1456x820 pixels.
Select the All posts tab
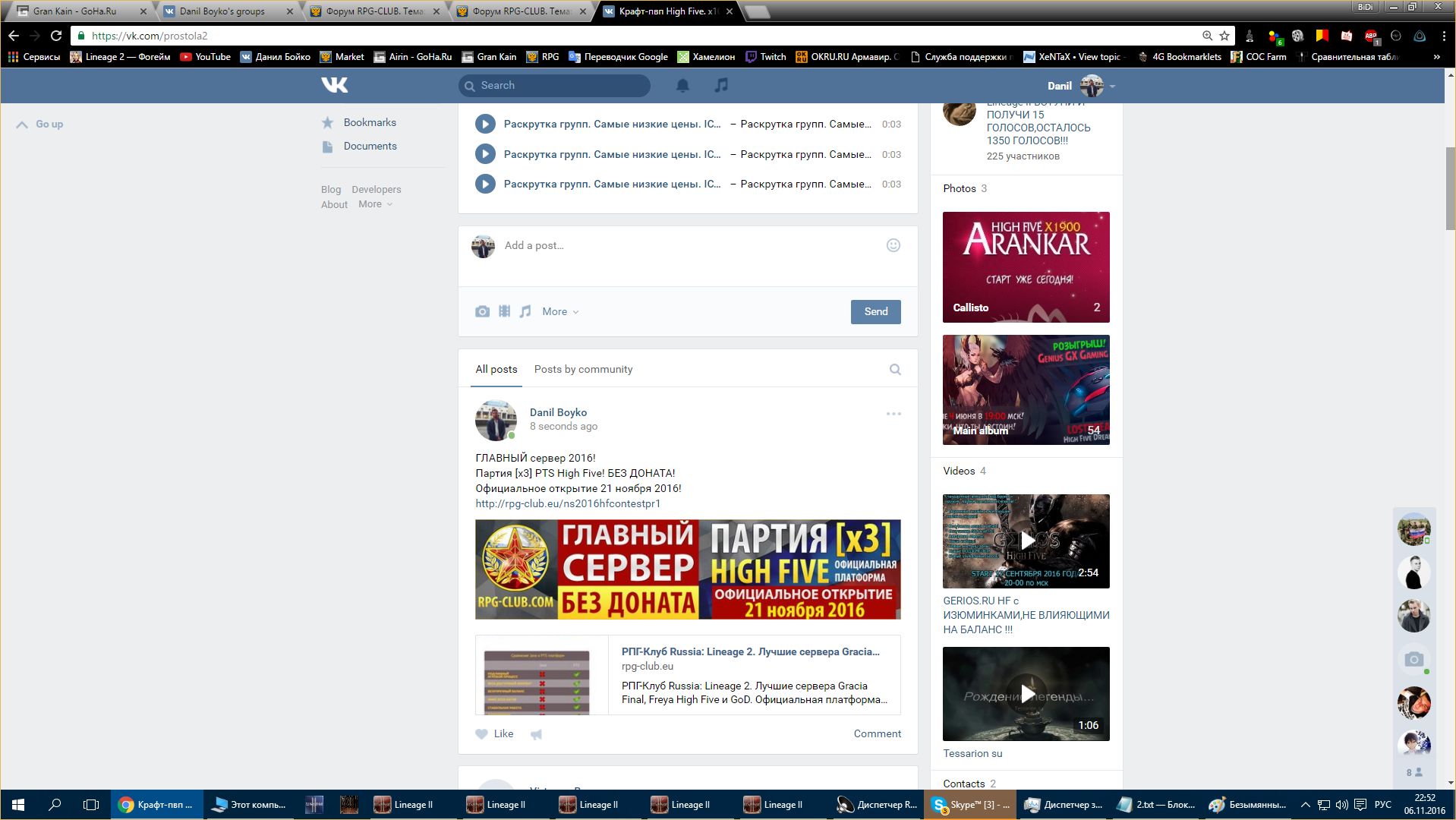(x=496, y=369)
